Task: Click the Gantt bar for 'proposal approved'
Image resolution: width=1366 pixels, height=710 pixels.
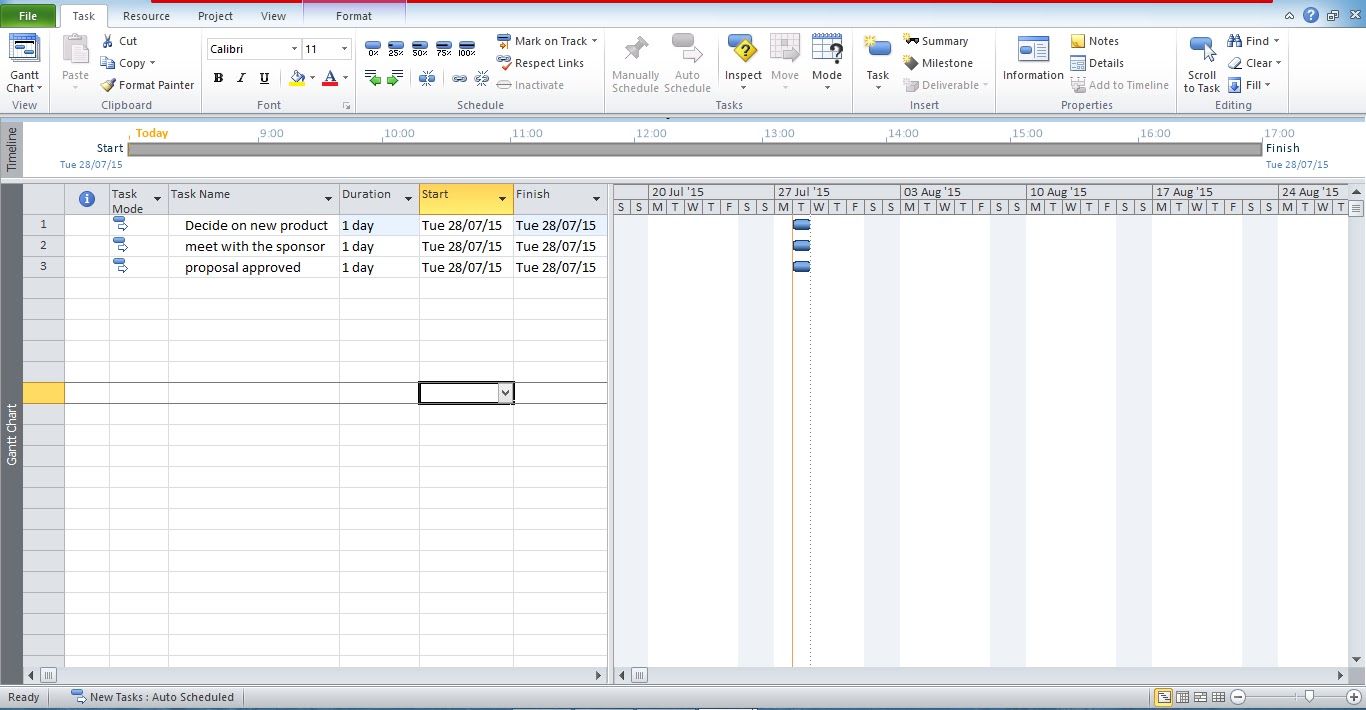Action: point(801,266)
